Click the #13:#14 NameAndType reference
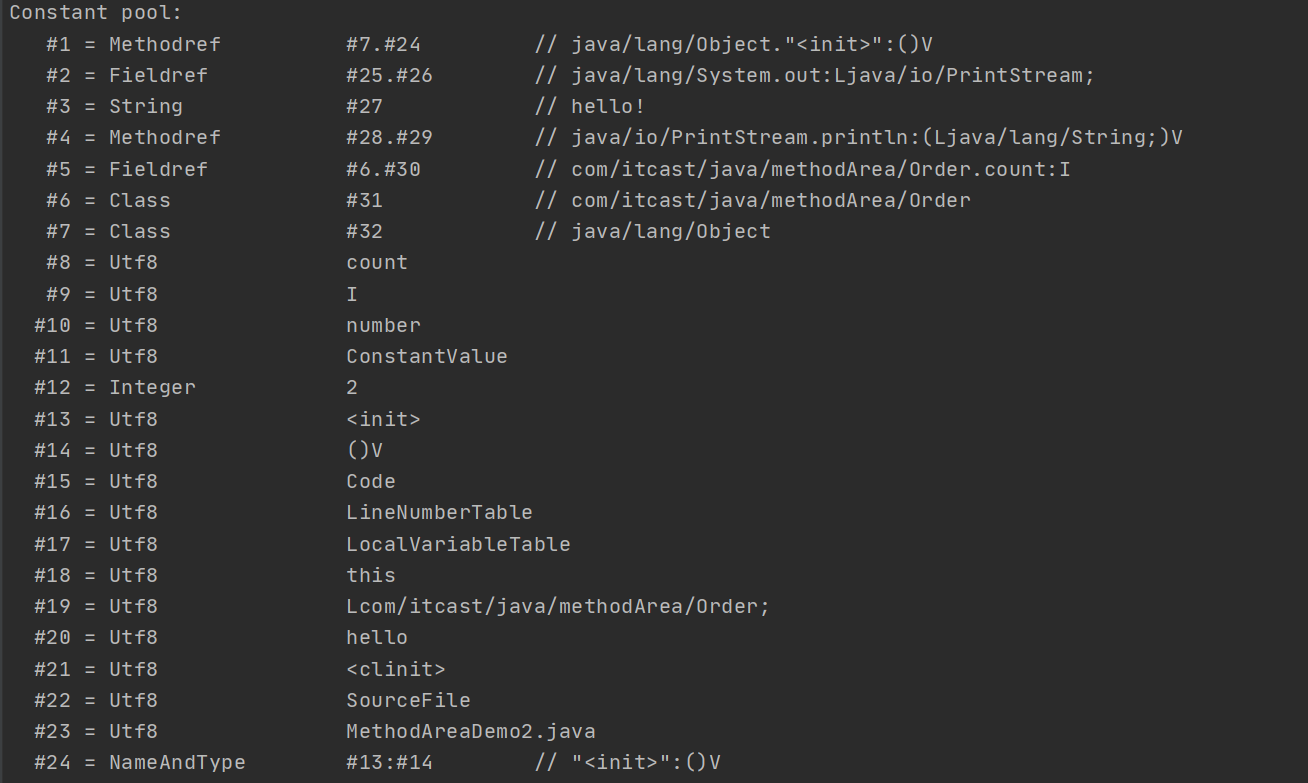This screenshot has width=1308, height=783. pyautogui.click(x=389, y=762)
